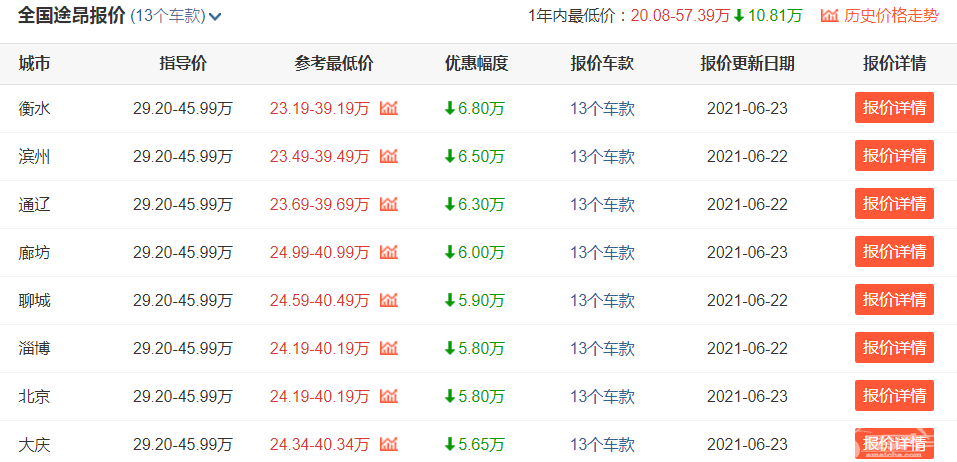Click 报价详情 button for 廊坊
Viewport: 957px width, 462px height.
(x=894, y=251)
